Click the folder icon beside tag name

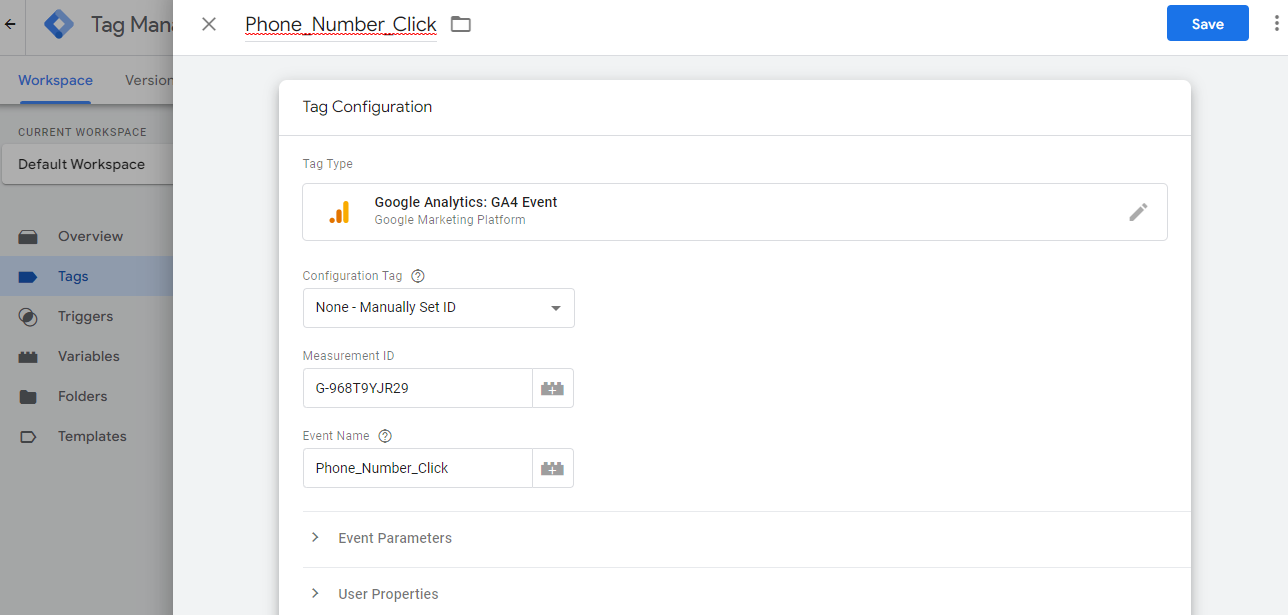click(460, 24)
